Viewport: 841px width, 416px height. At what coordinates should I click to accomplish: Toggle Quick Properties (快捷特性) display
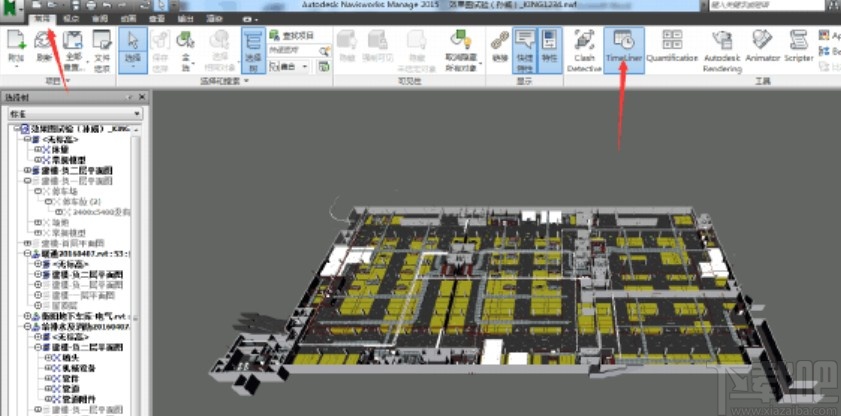pyautogui.click(x=524, y=50)
